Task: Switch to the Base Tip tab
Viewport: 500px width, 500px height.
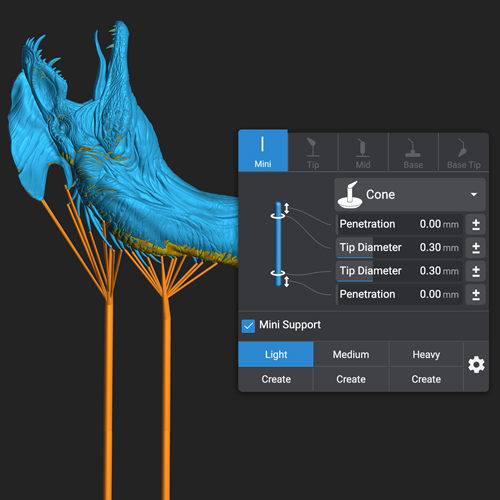Action: click(x=464, y=152)
